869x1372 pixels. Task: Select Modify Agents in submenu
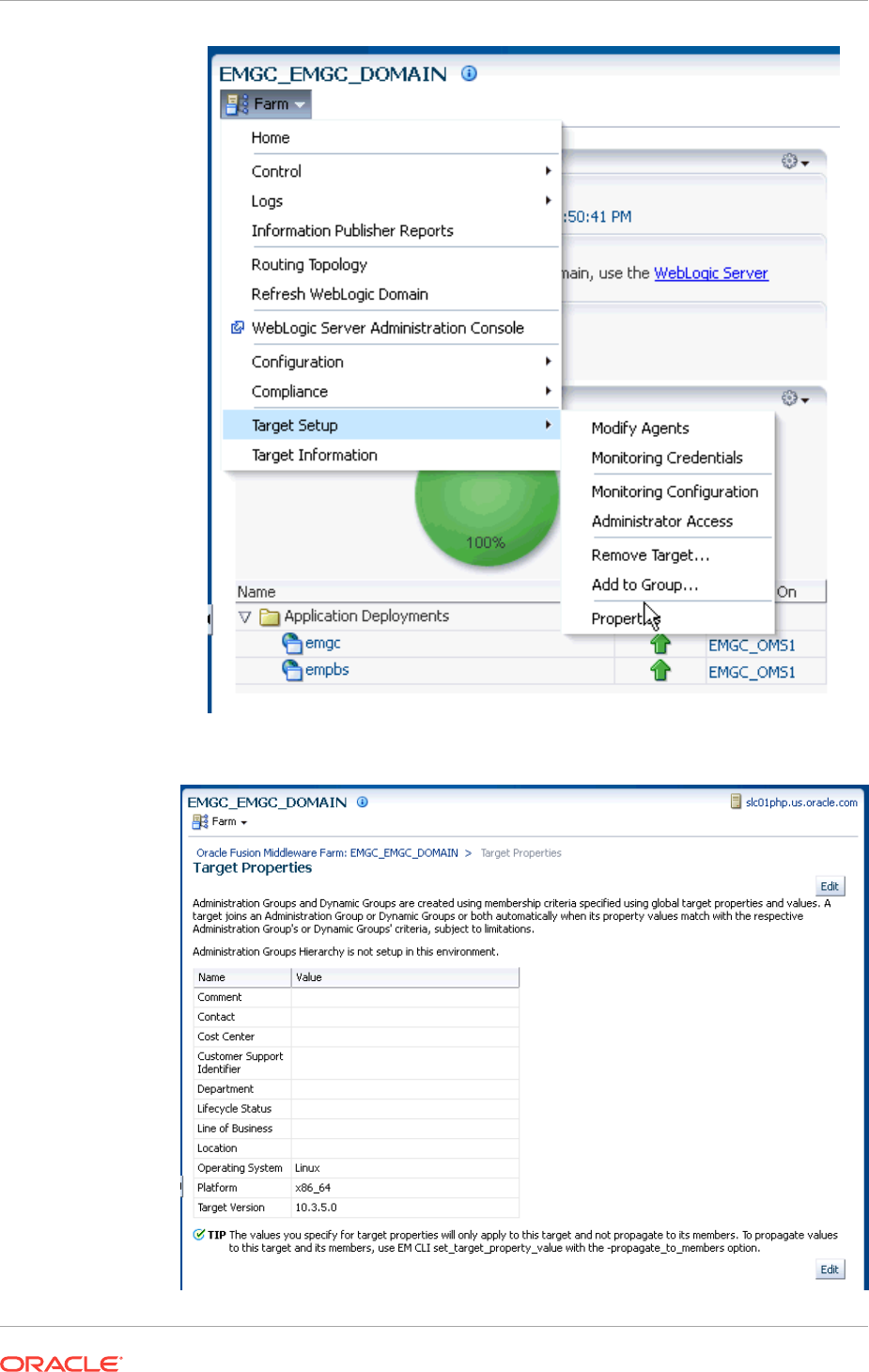641,429
